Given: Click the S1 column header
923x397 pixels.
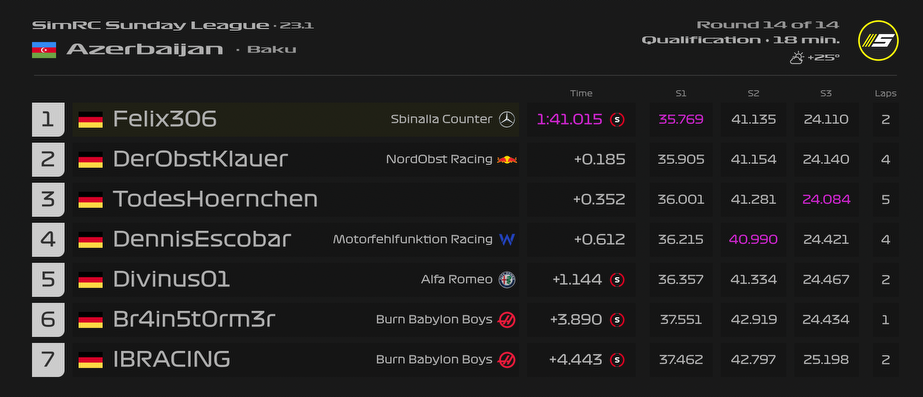Looking at the screenshot, I should (x=681, y=93).
